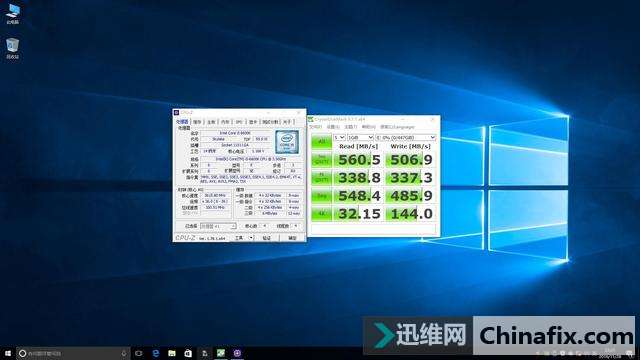The height and width of the screenshot is (360, 640).
Task: Launch Microsoft Edge from the taskbar
Action: (x=156, y=353)
